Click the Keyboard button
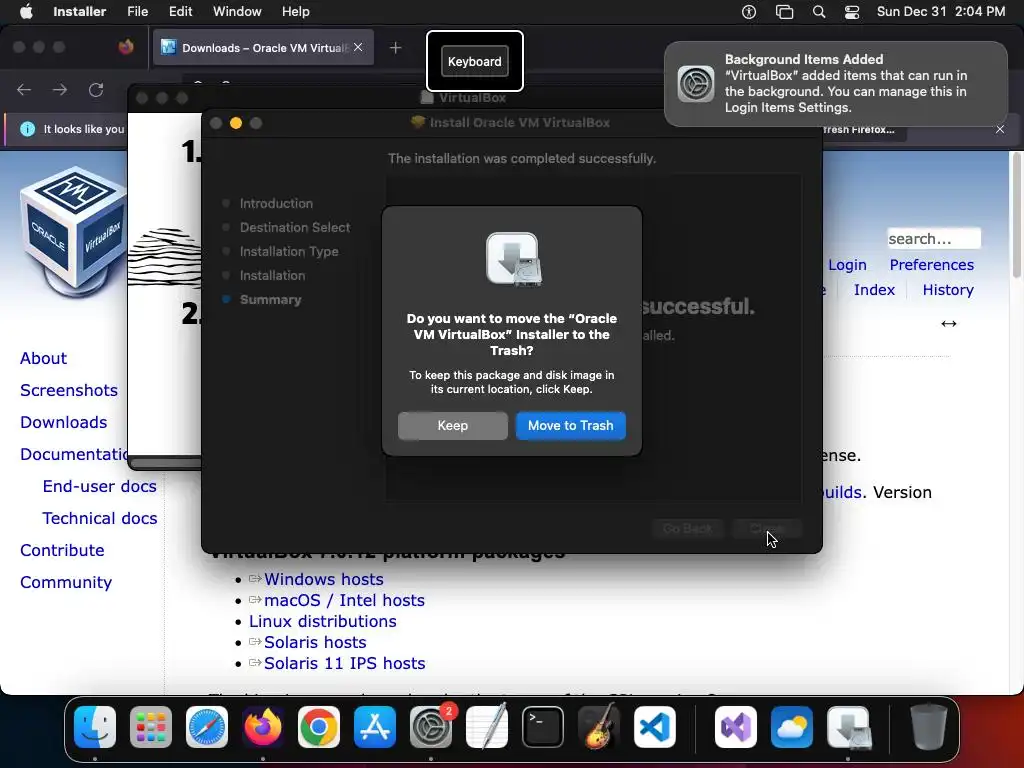This screenshot has height=768, width=1024. (x=475, y=61)
